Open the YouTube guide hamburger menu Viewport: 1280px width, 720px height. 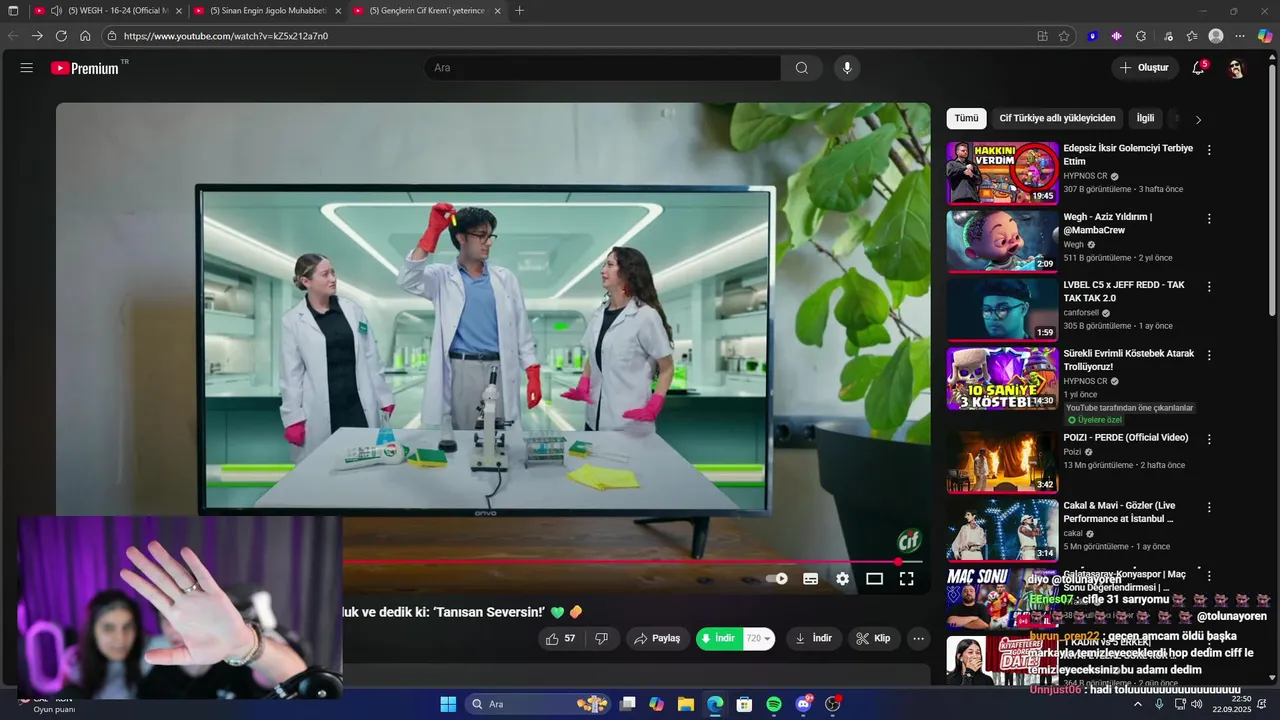[27, 68]
